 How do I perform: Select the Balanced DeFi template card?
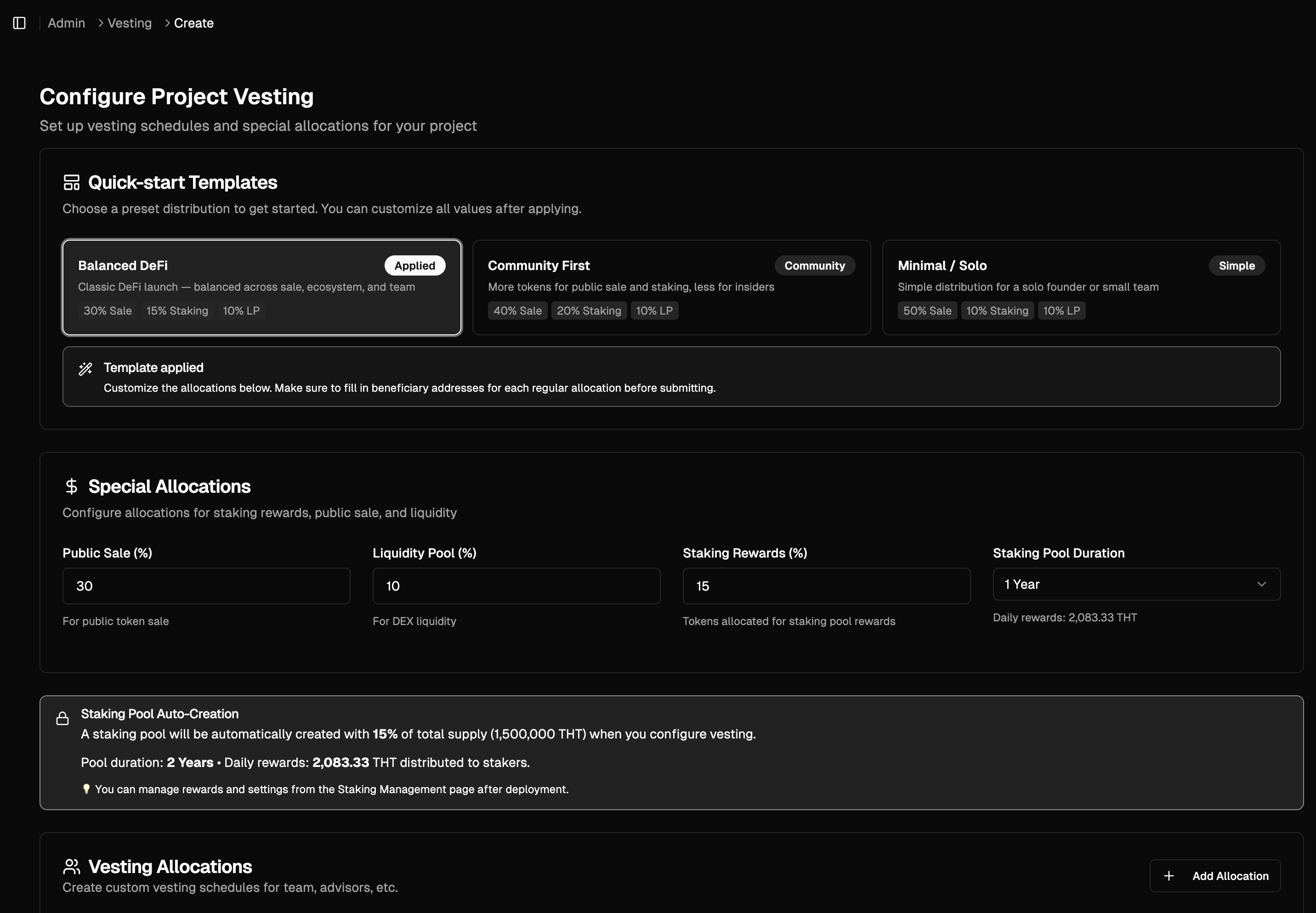click(x=262, y=287)
